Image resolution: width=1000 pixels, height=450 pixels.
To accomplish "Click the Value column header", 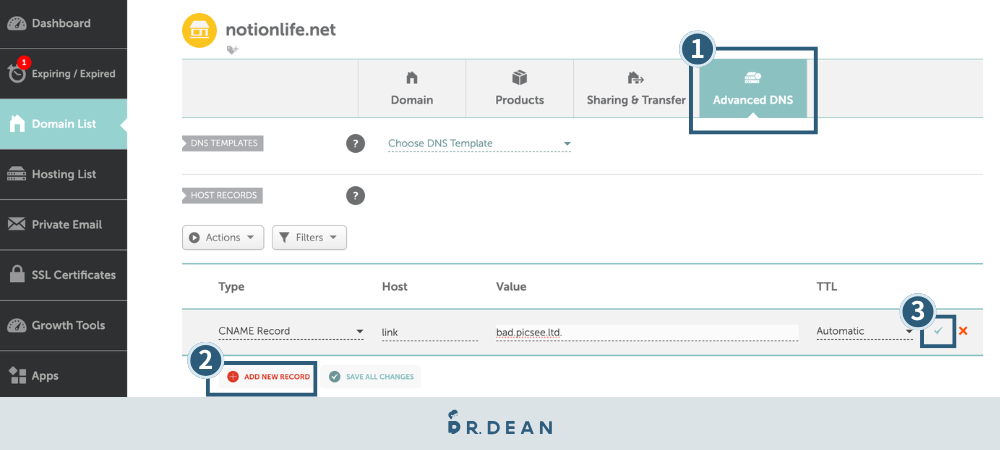I will [511, 287].
